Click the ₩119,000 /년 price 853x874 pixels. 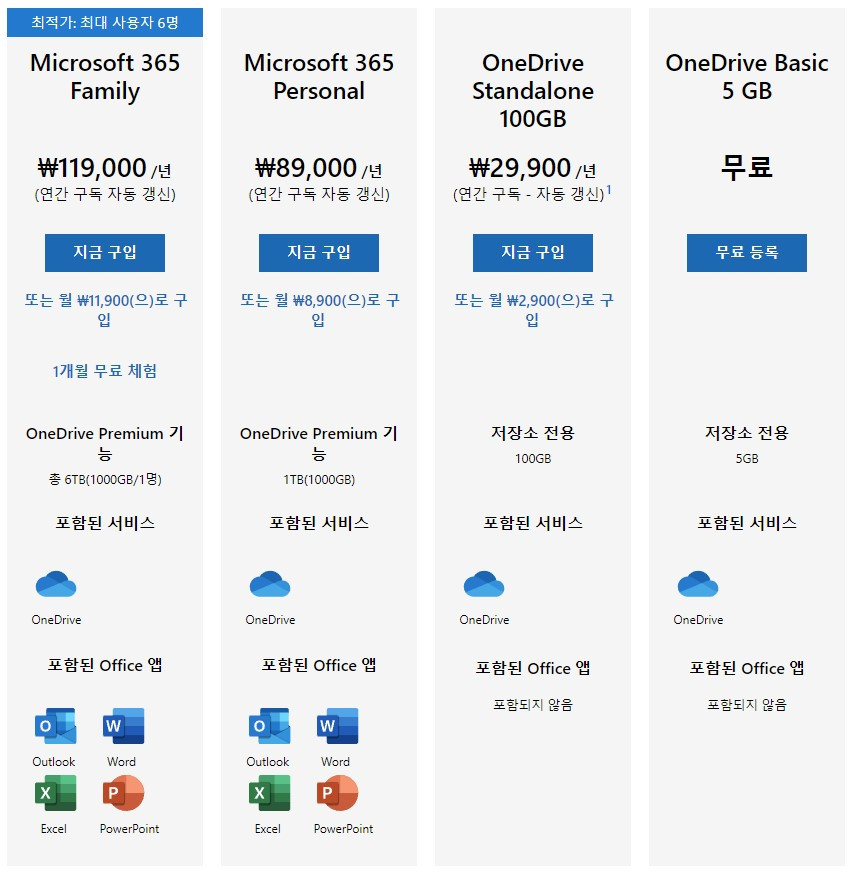[105, 168]
